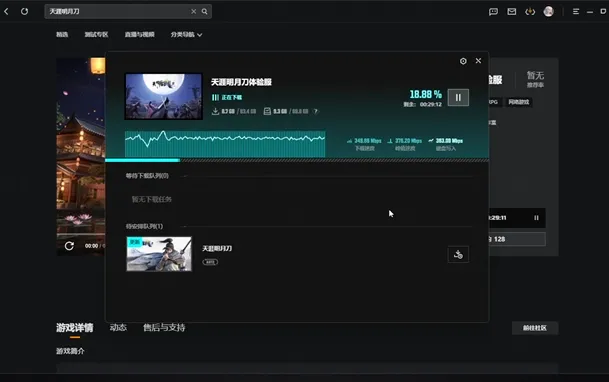The image size is (609, 382).
Task: Close the download manager dialog
Action: pos(478,61)
